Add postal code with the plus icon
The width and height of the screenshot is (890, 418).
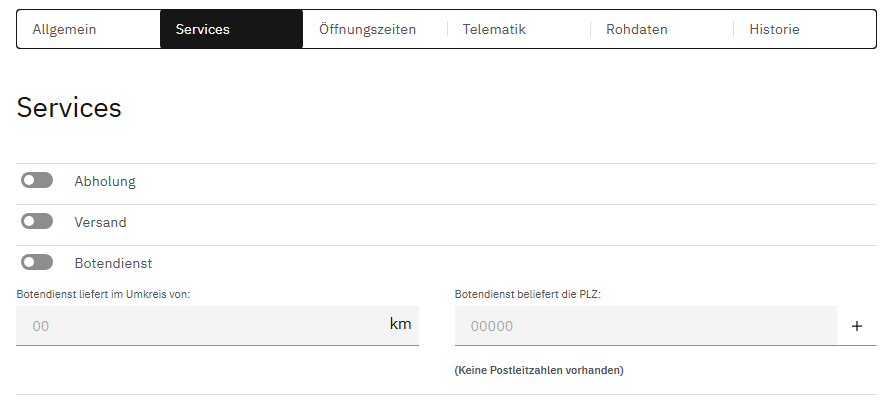click(857, 326)
